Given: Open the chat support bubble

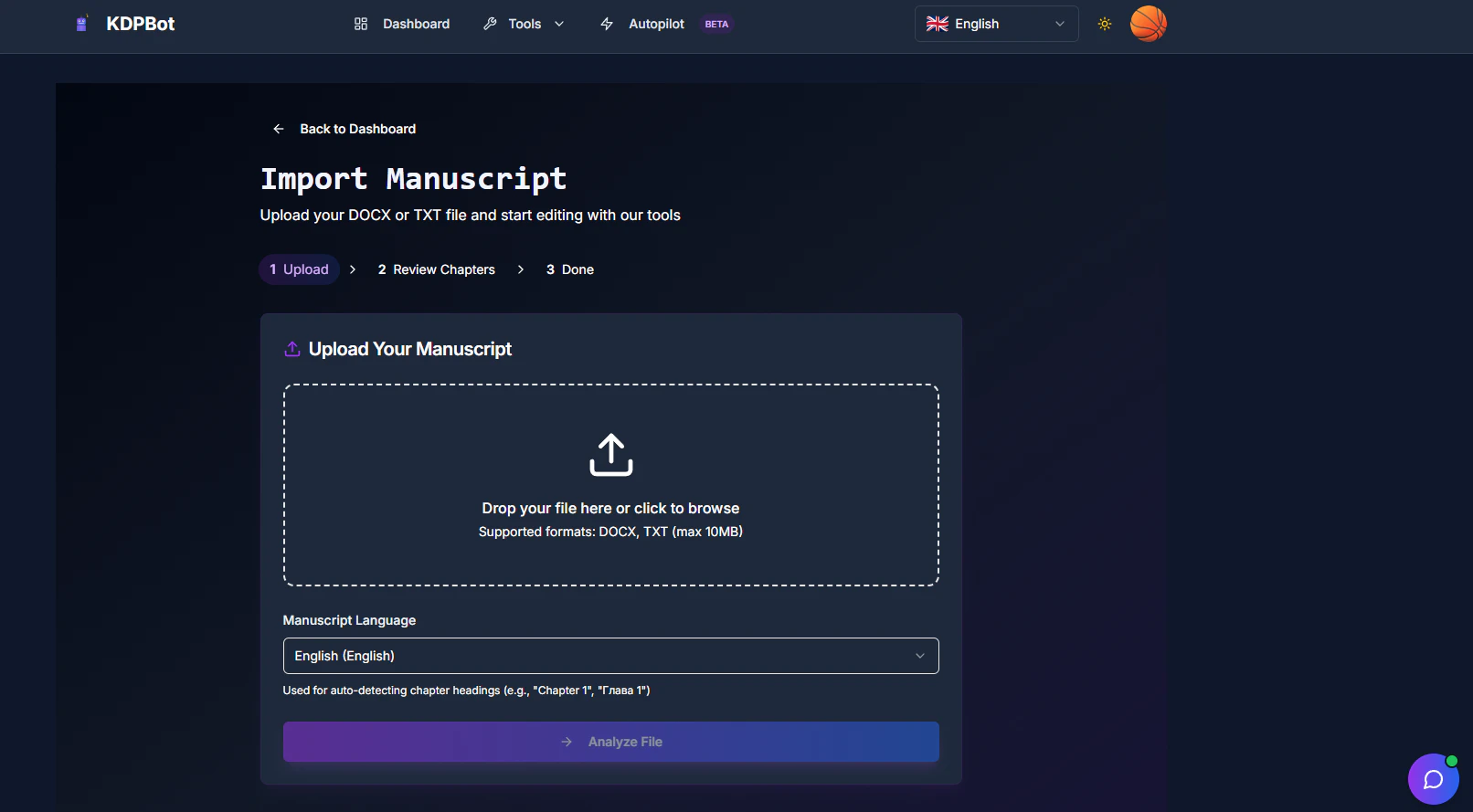Looking at the screenshot, I should pos(1434,779).
